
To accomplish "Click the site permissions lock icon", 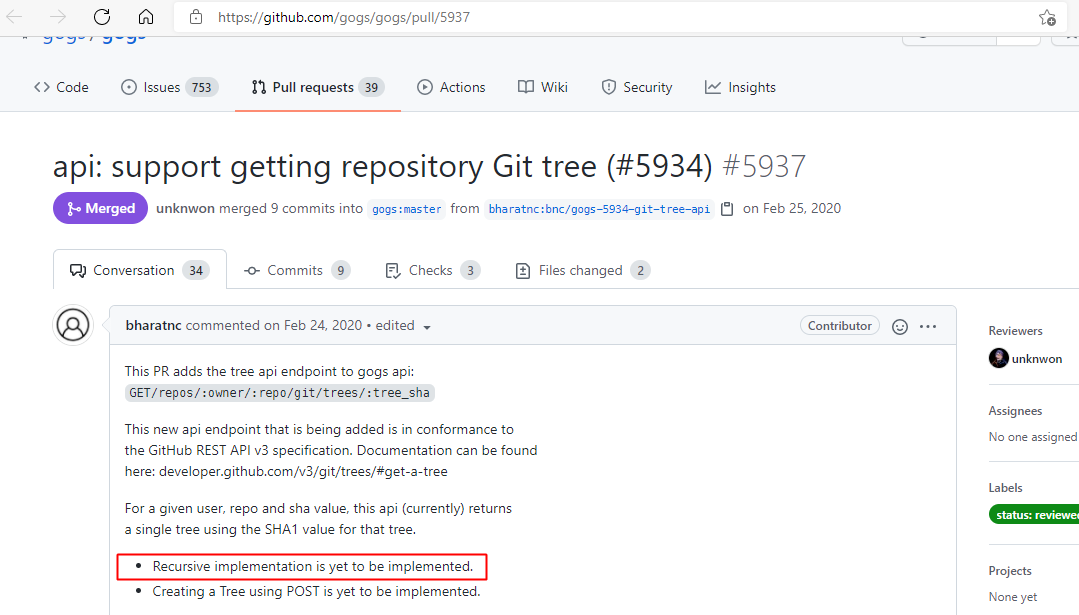I will (196, 16).
